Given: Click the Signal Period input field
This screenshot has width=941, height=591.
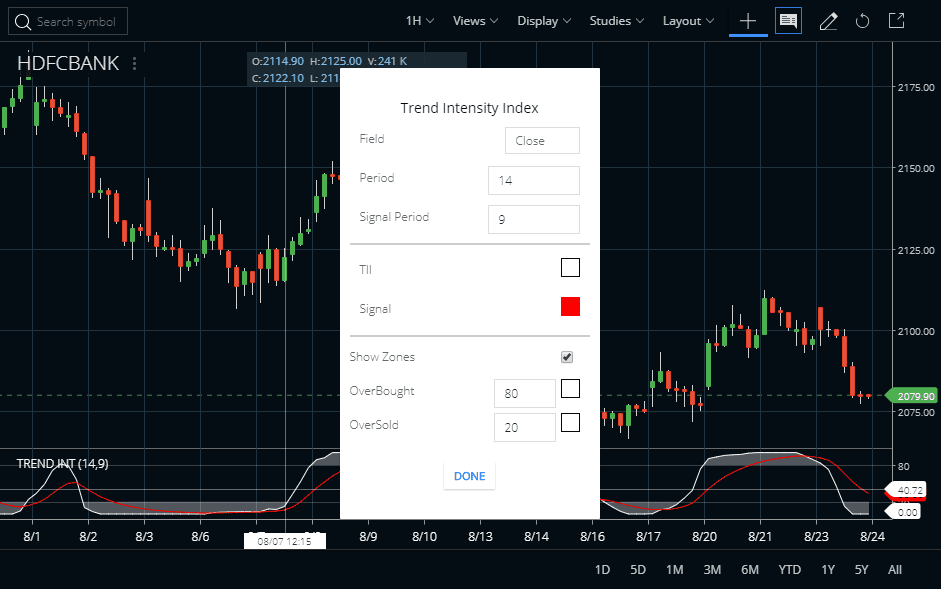Looking at the screenshot, I should click(533, 219).
